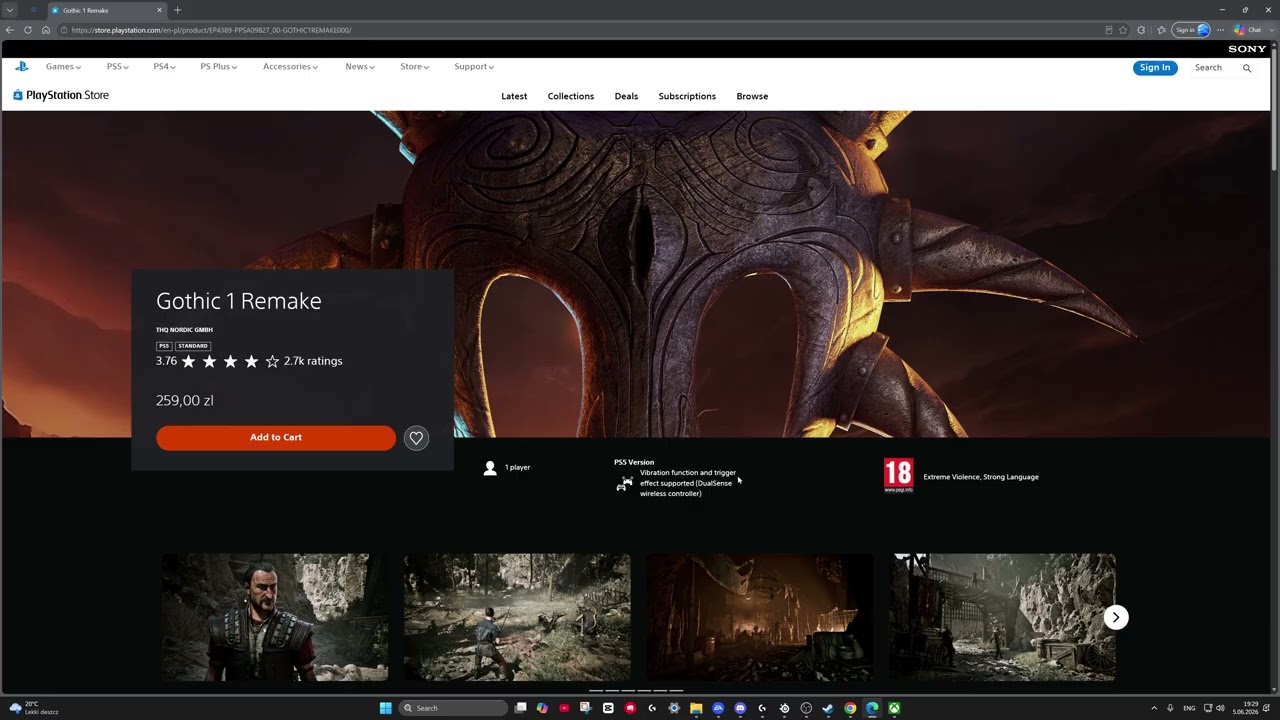Refresh the page with the reload icon
This screenshot has height=720, width=1280.
tap(28, 30)
